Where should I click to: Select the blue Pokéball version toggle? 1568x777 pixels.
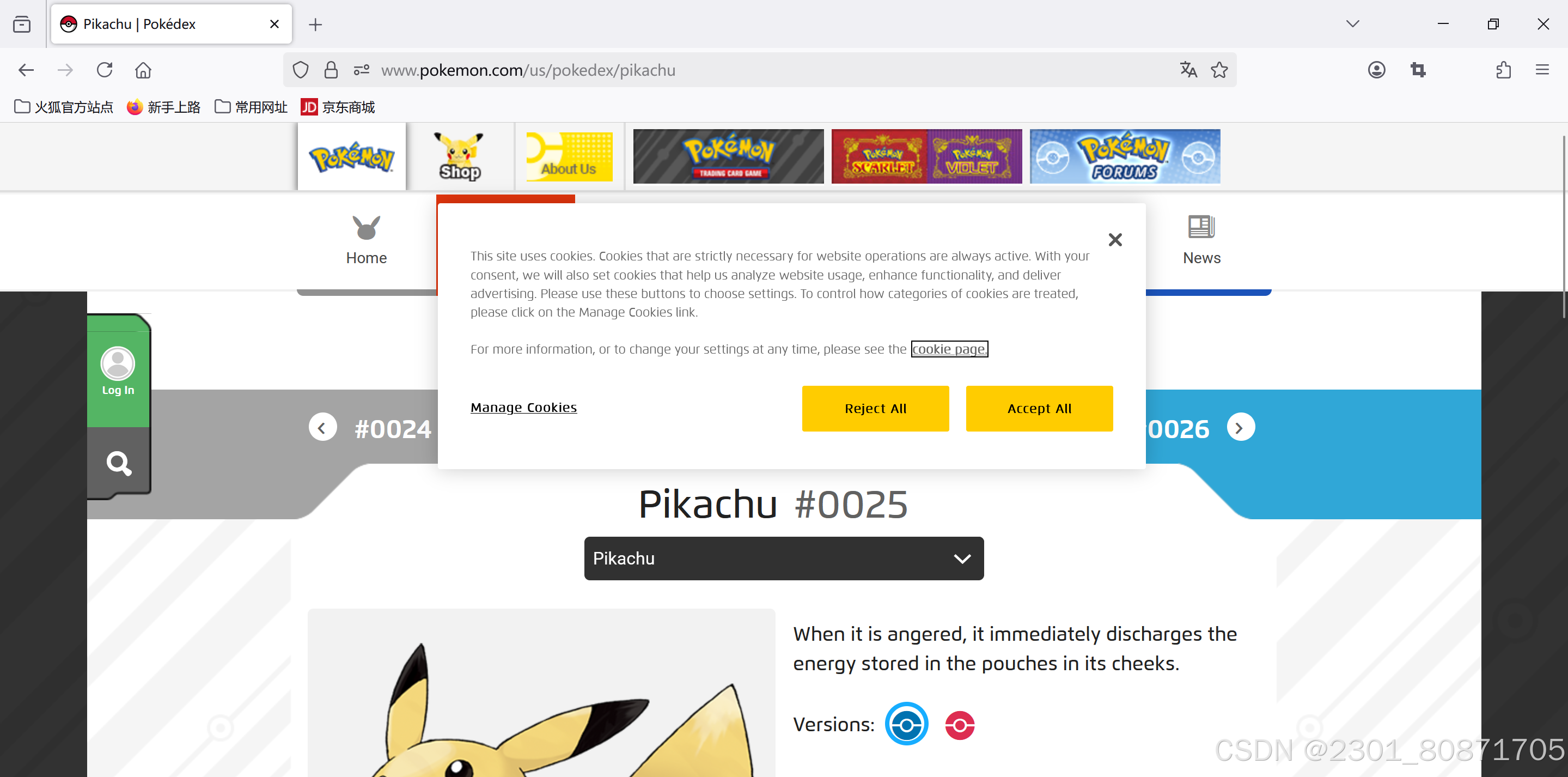906,724
